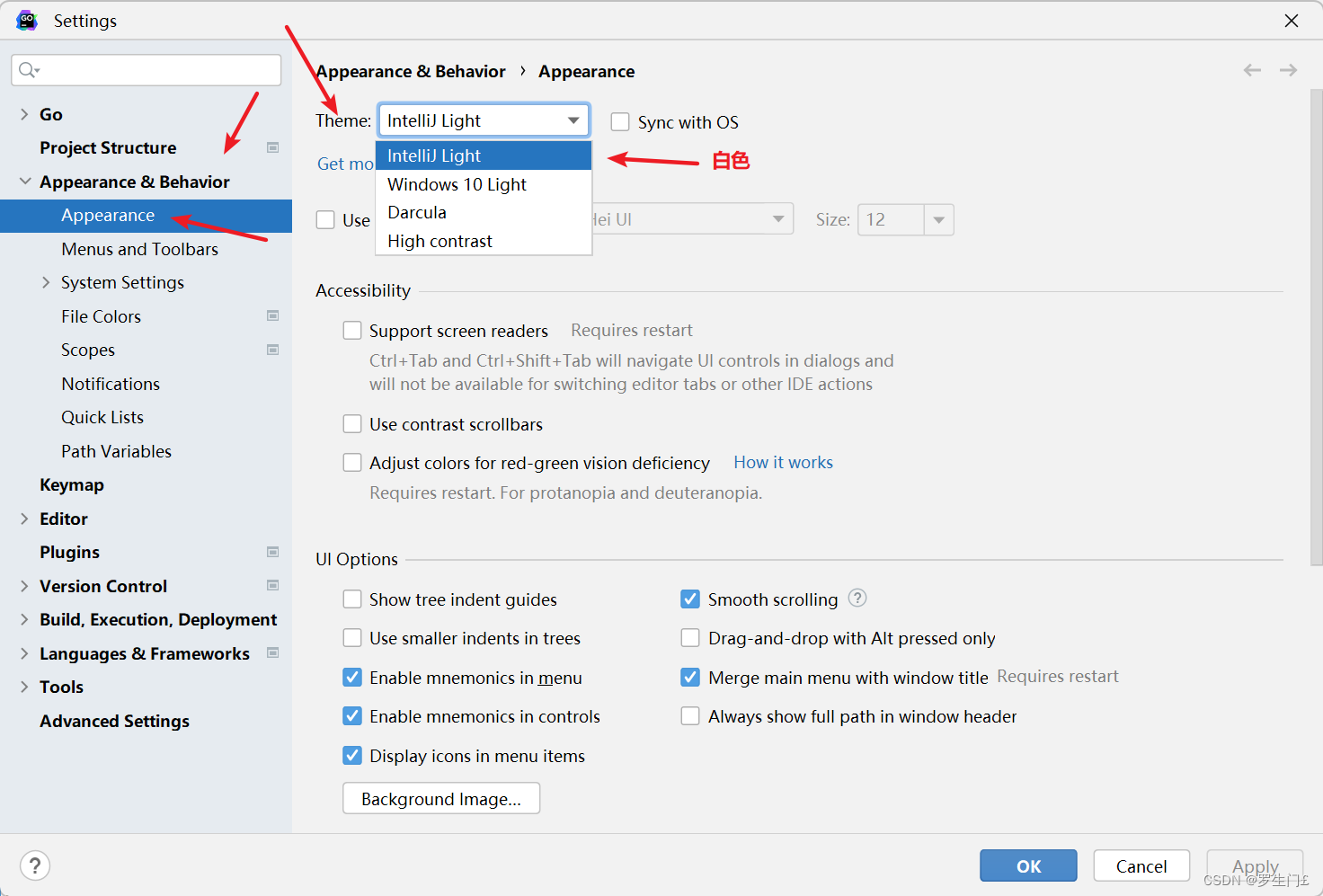Open Background Image dialog
Viewport: 1323px width, 896px height.
click(x=441, y=798)
